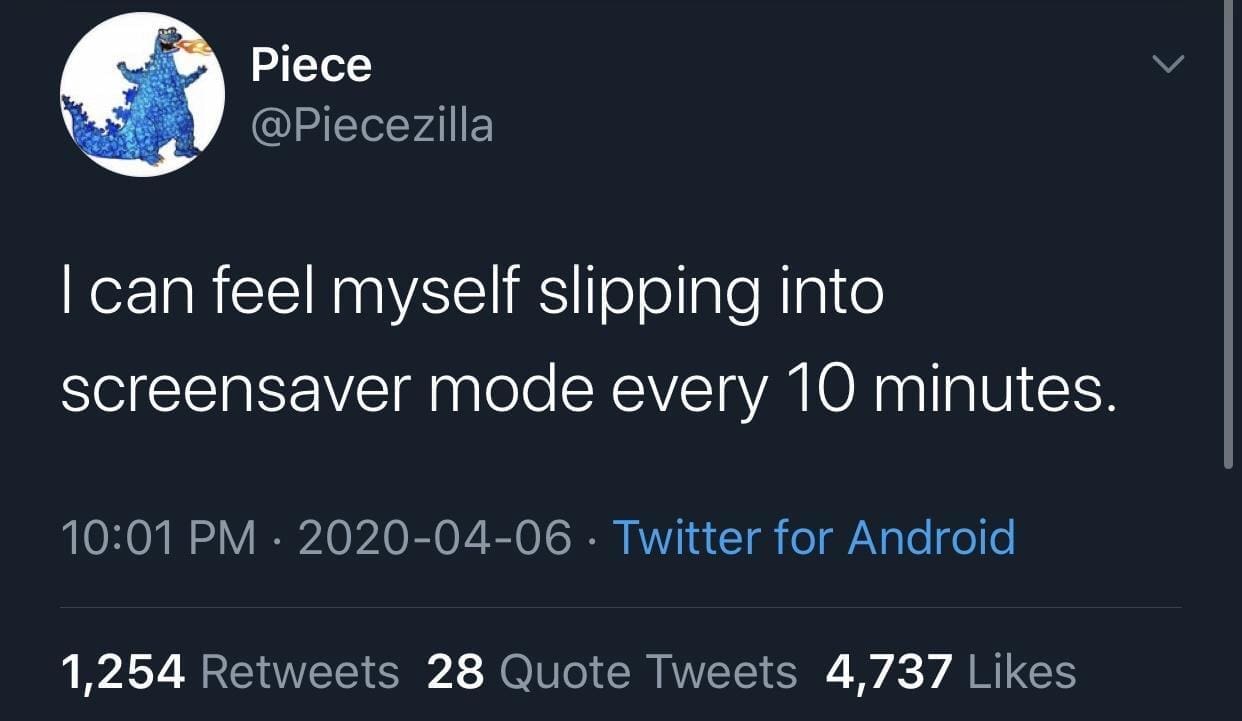The height and width of the screenshot is (721, 1242).
Task: Open the Godzilla profile avatar
Action: click(x=142, y=95)
